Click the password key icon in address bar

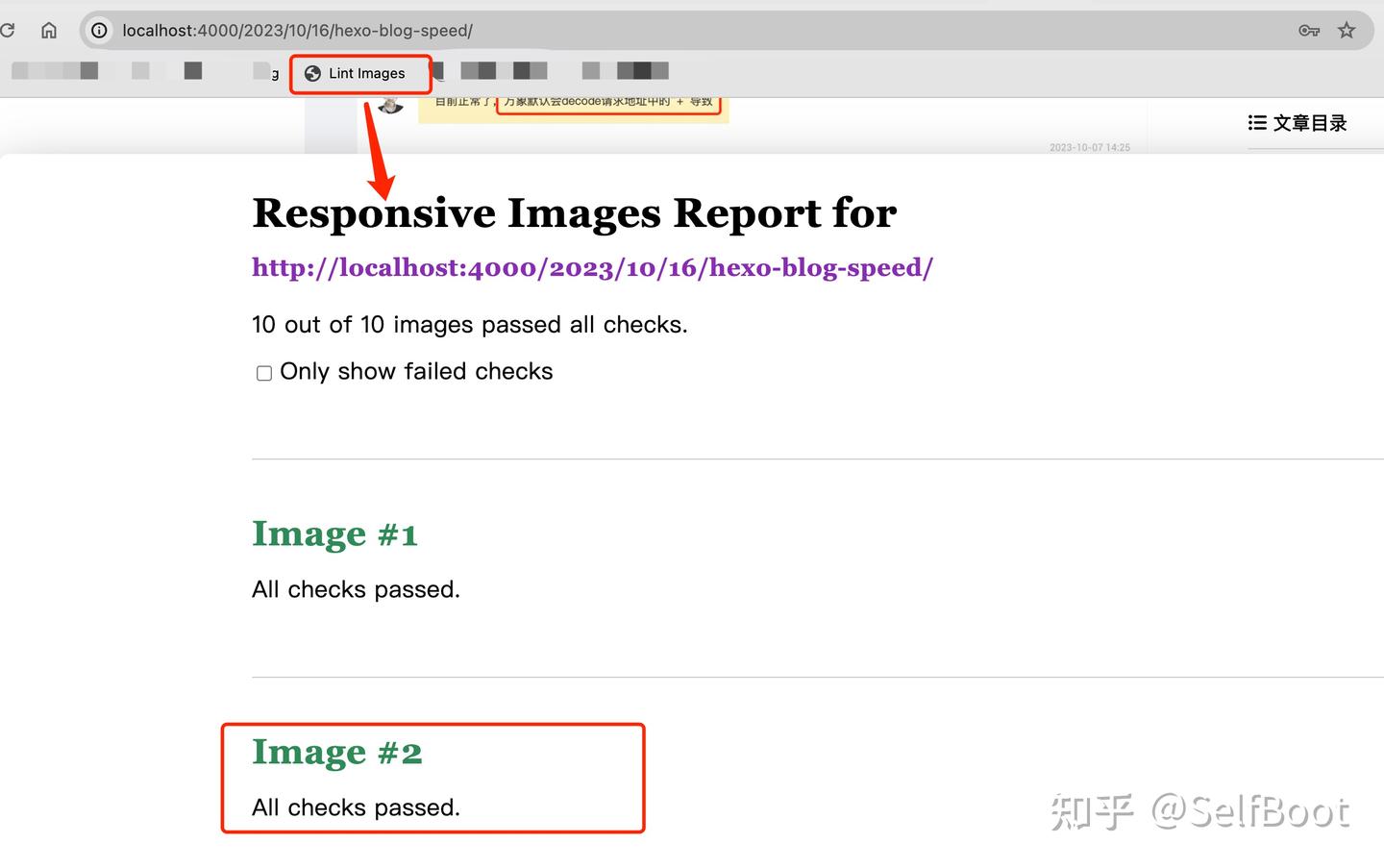(1308, 30)
